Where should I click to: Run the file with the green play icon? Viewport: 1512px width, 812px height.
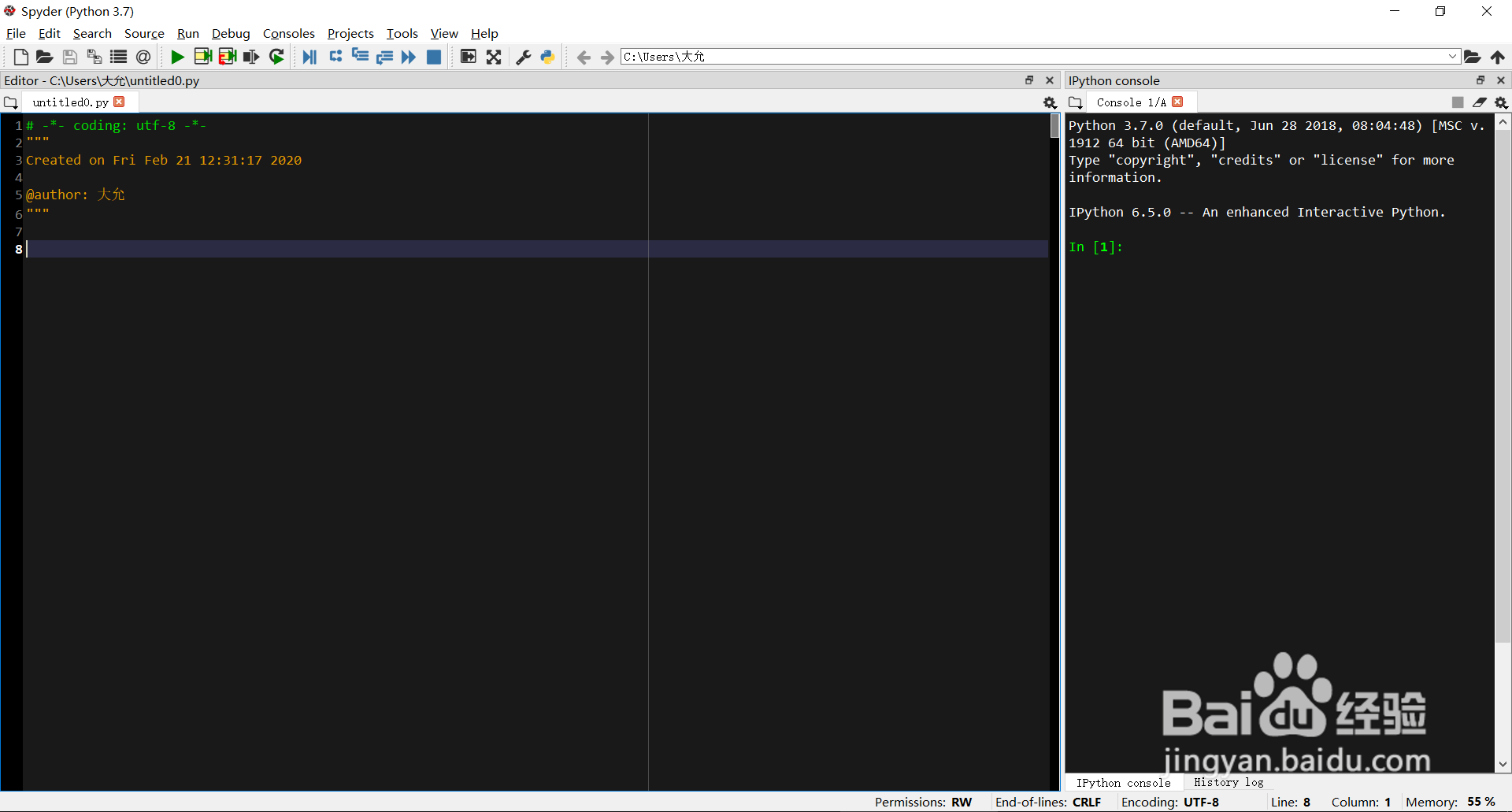177,57
